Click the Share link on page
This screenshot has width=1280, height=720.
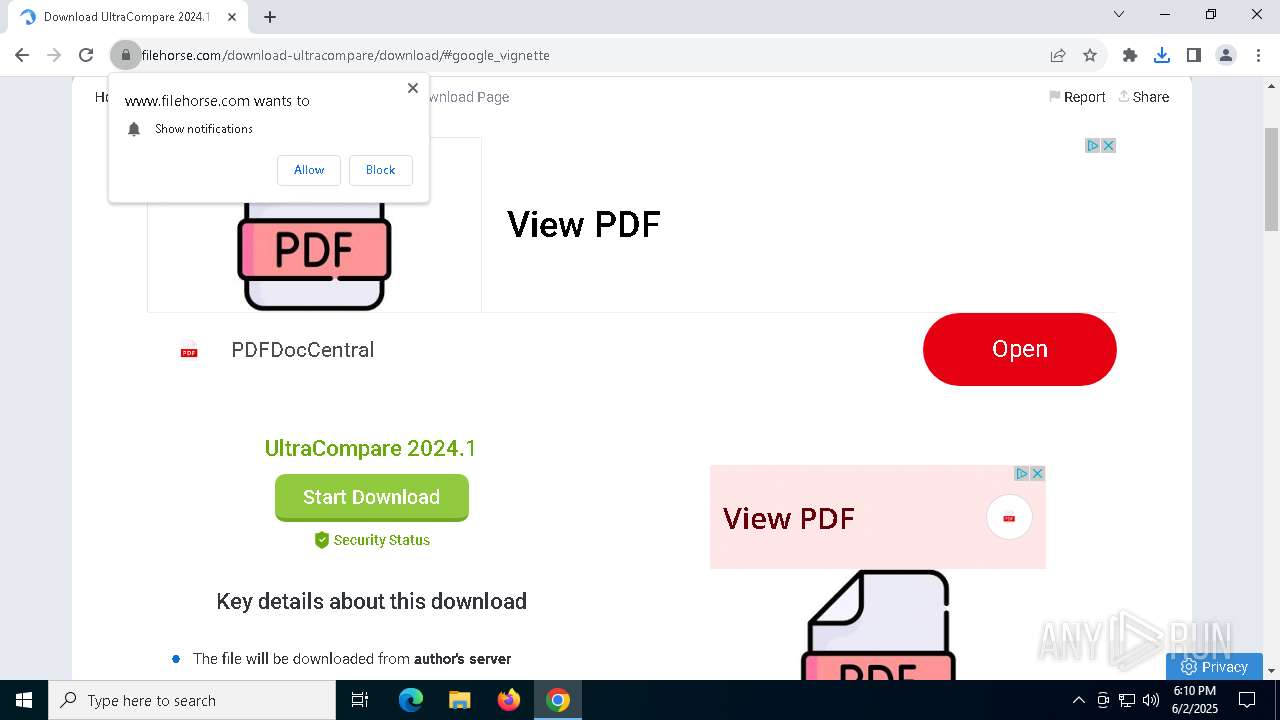pos(1144,97)
